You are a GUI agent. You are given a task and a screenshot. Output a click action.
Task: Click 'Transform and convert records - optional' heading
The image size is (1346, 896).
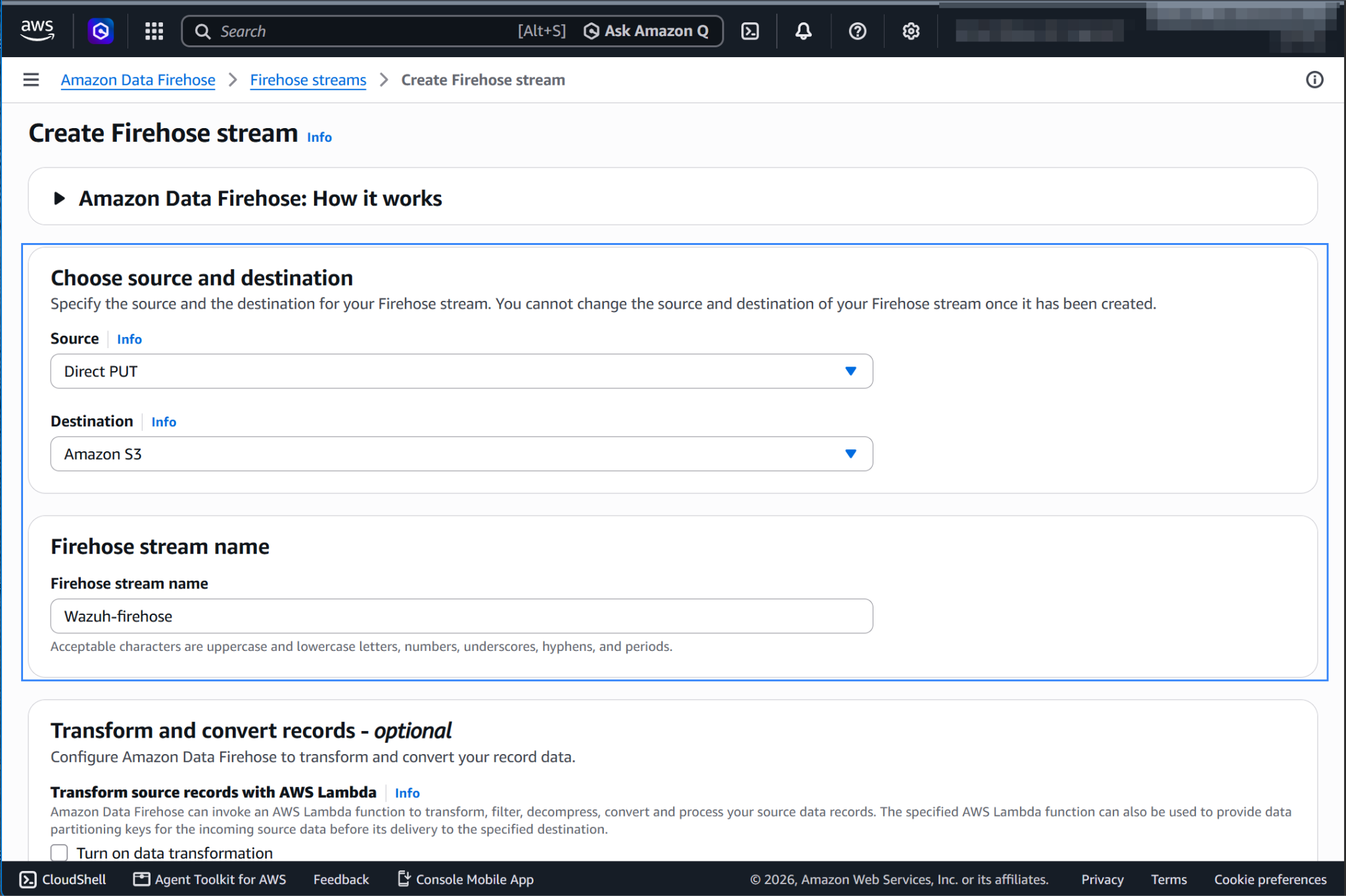pos(251,730)
